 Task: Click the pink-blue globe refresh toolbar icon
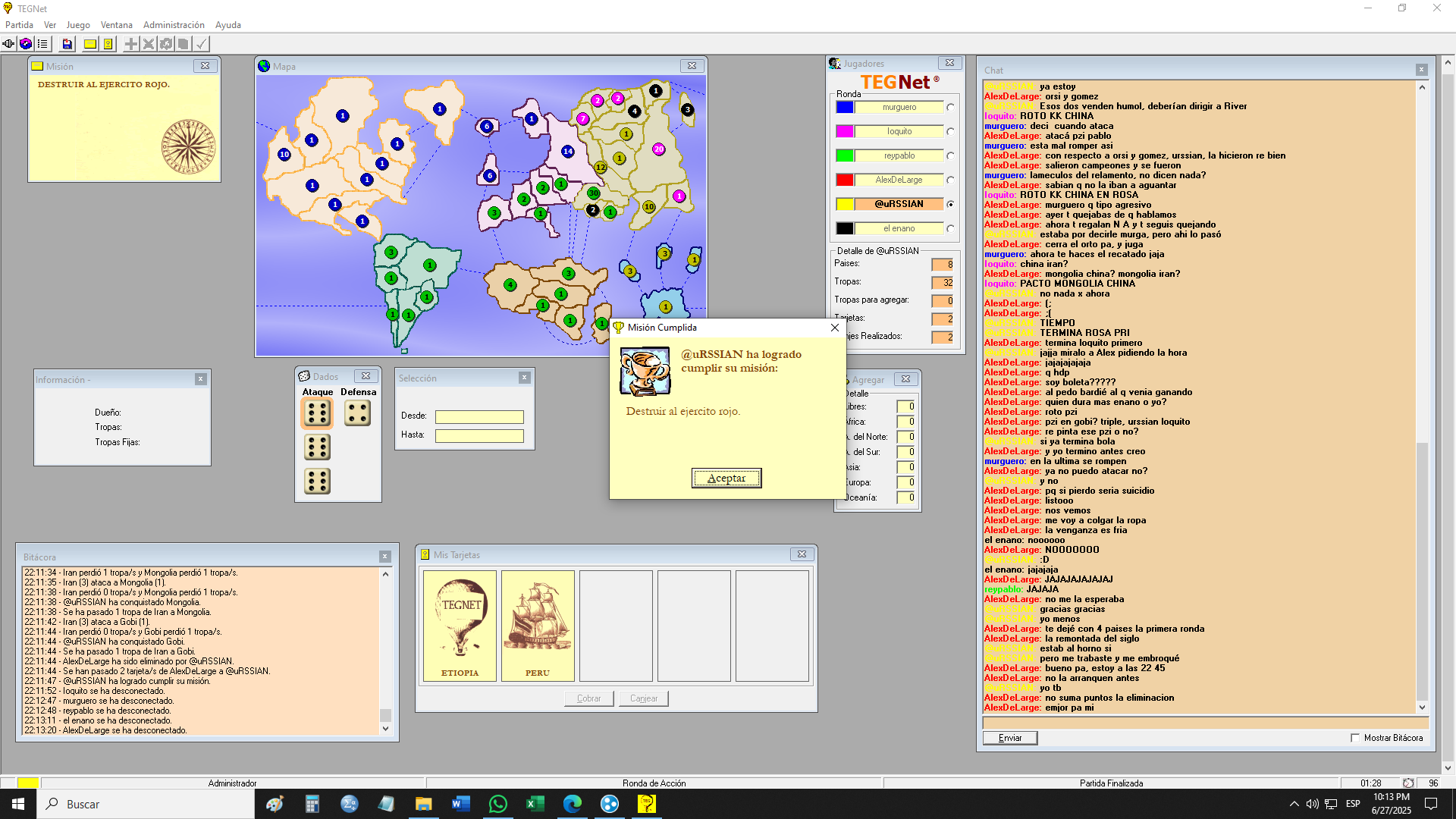click(x=26, y=44)
